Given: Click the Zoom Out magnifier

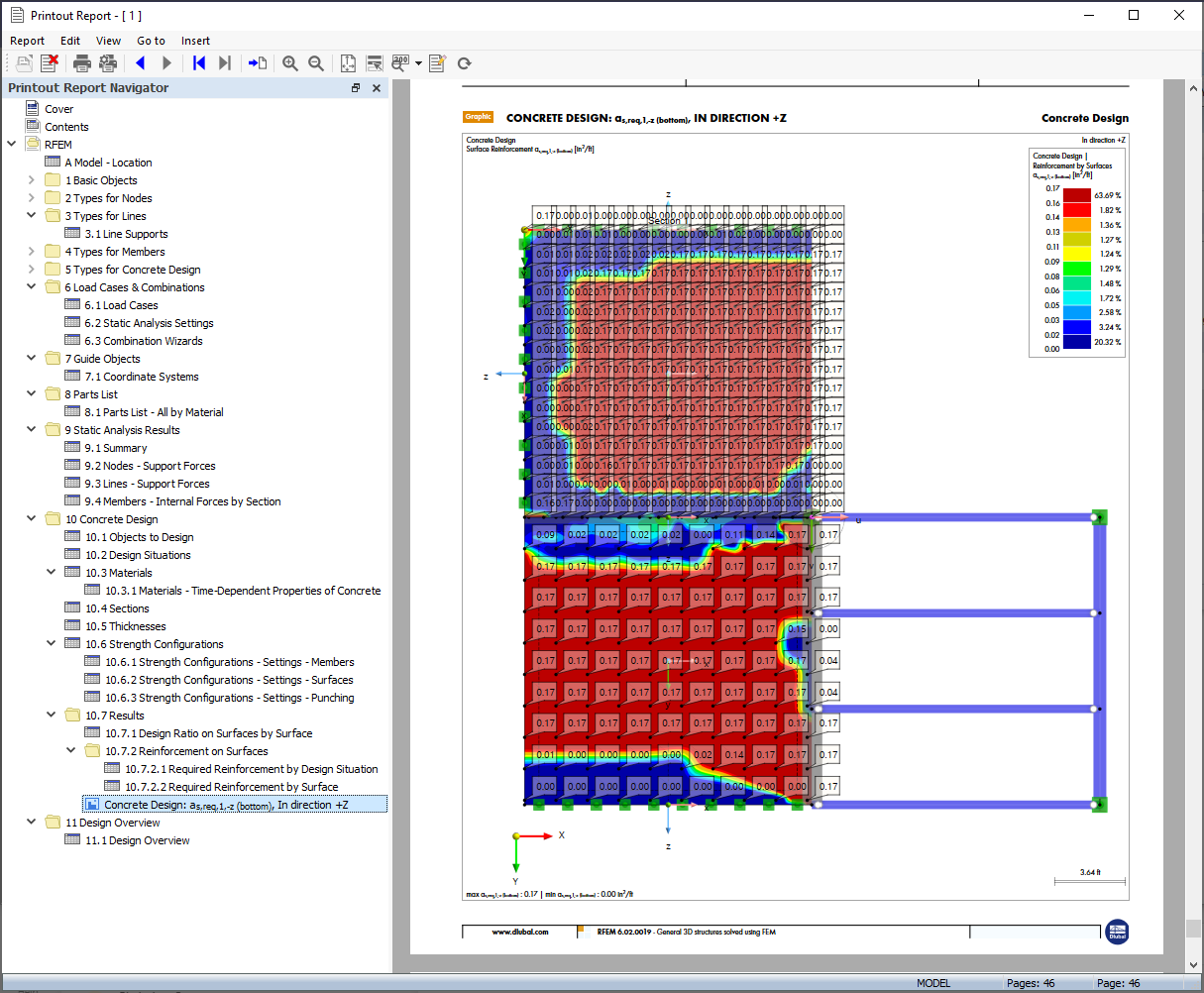Looking at the screenshot, I should click(x=316, y=63).
